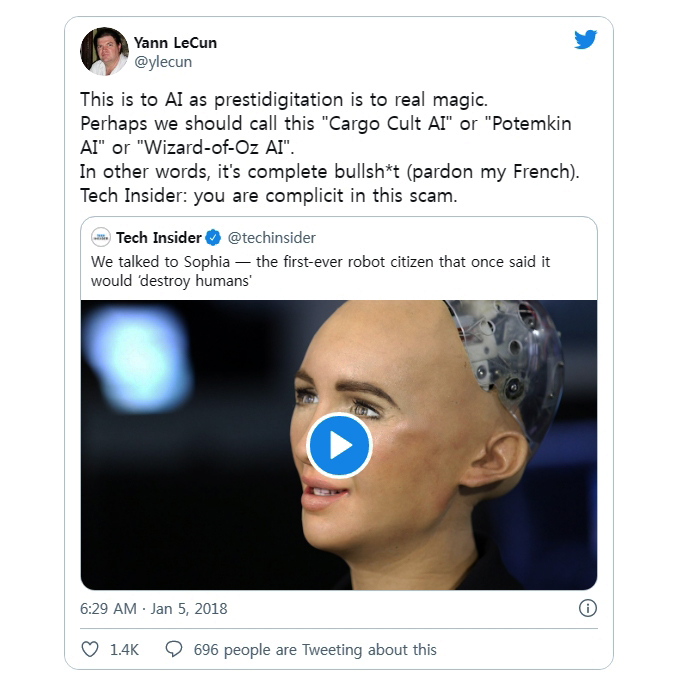Open the Tech Insider account name
This screenshot has height=681, width=675.
tap(159, 238)
